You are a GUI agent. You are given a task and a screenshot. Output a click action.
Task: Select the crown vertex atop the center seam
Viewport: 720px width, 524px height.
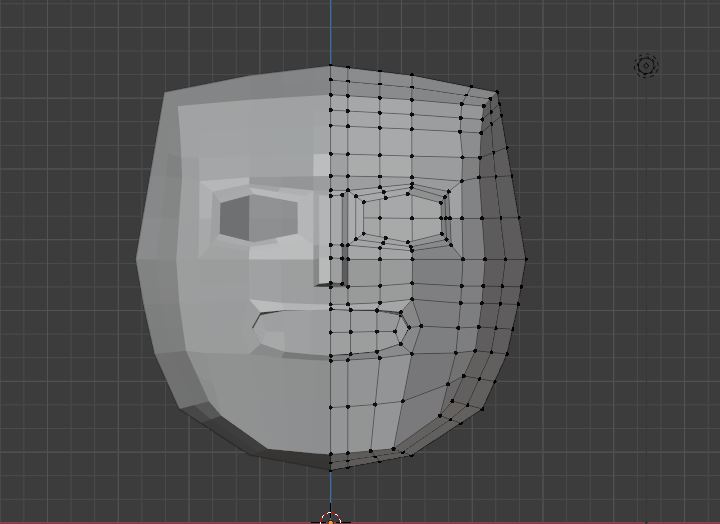331,66
